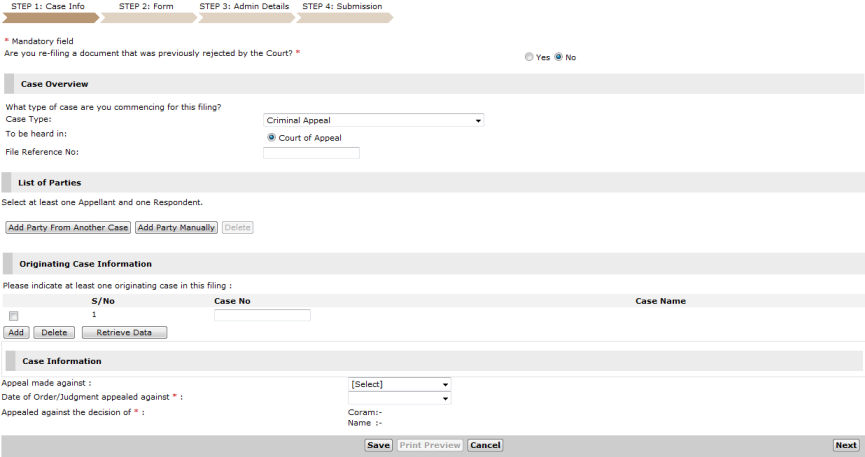Select No for re-filing rejected document
Image resolution: width=865 pixels, height=457 pixels.
(x=559, y=58)
